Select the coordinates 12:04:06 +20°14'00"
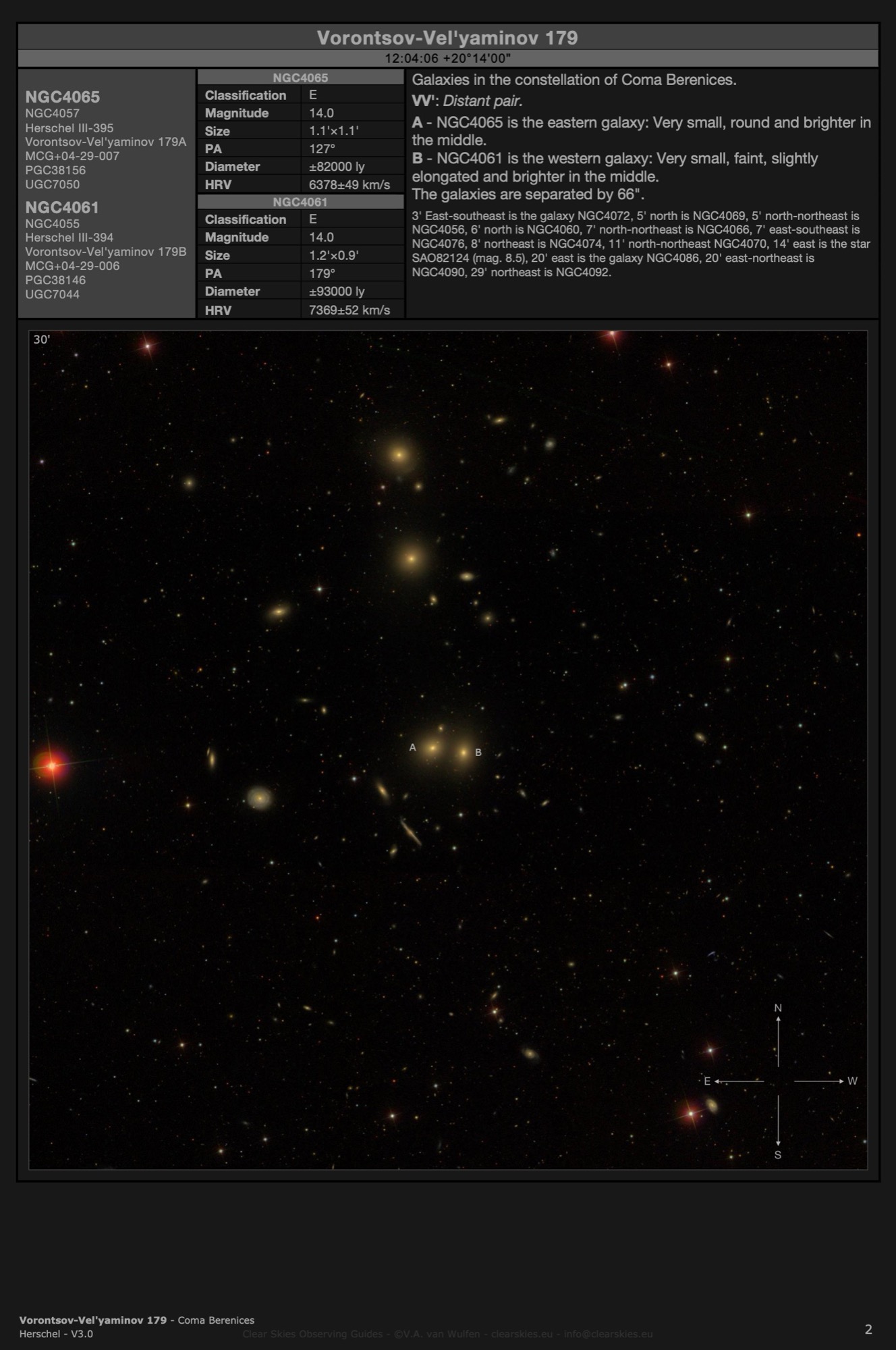896x1350 pixels. (x=447, y=59)
